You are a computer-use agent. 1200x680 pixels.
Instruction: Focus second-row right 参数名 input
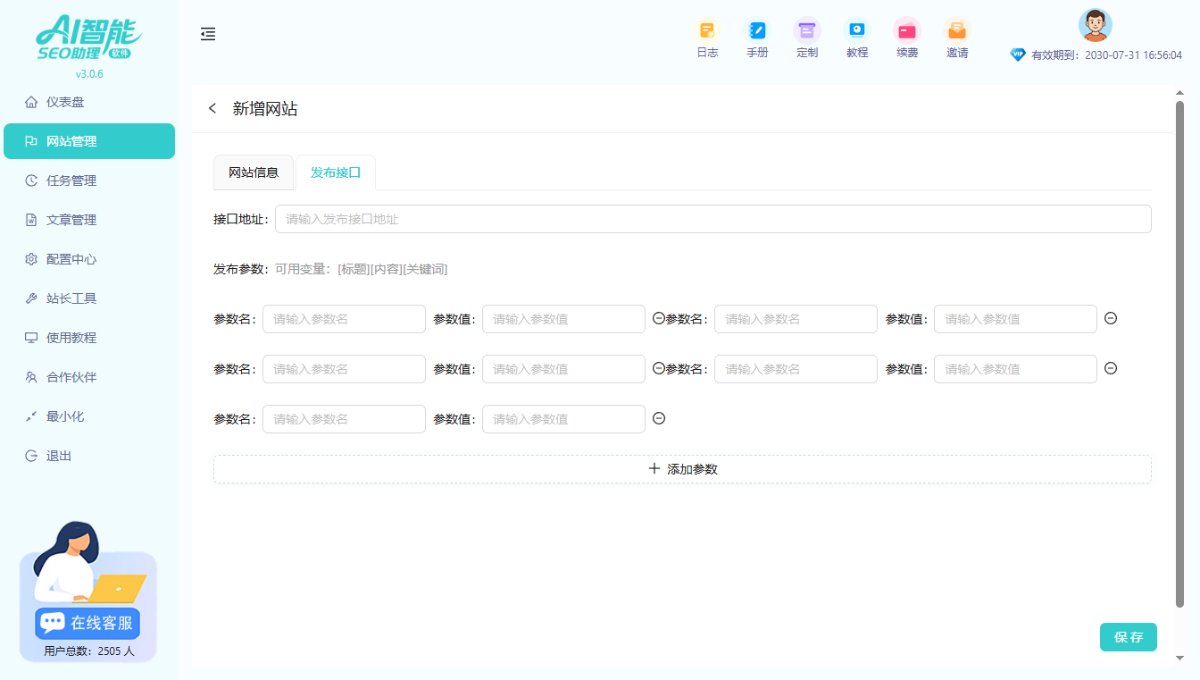tap(796, 369)
